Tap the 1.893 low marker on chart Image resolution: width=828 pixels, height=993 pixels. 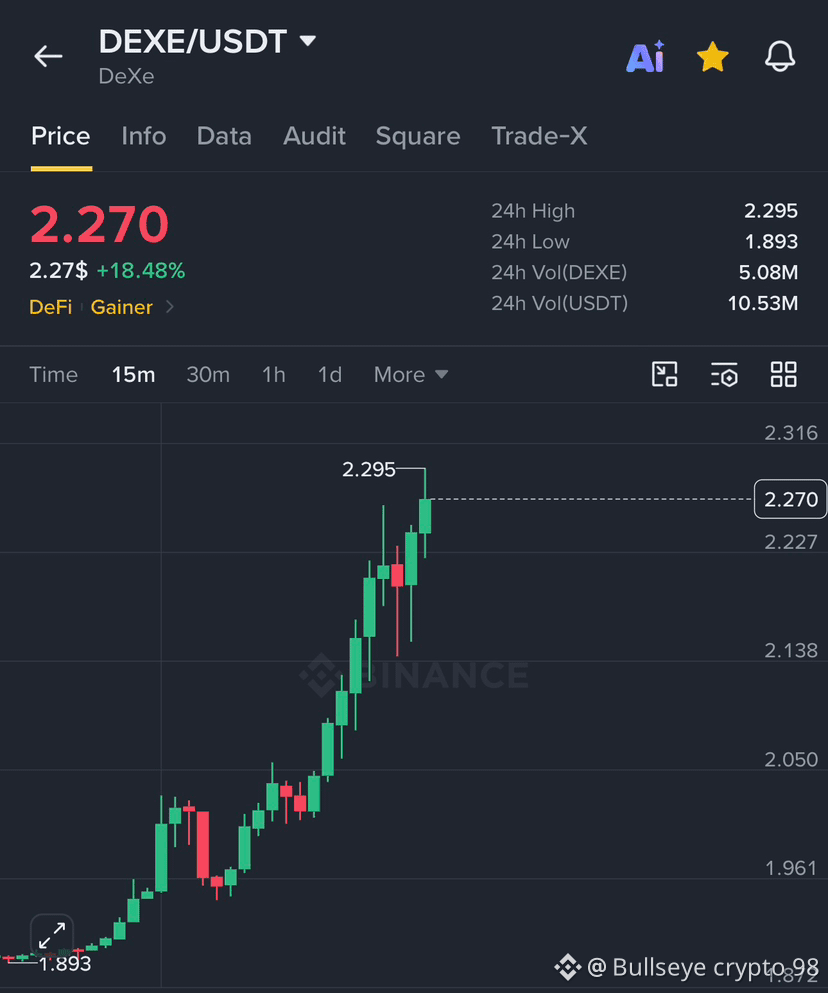click(65, 964)
